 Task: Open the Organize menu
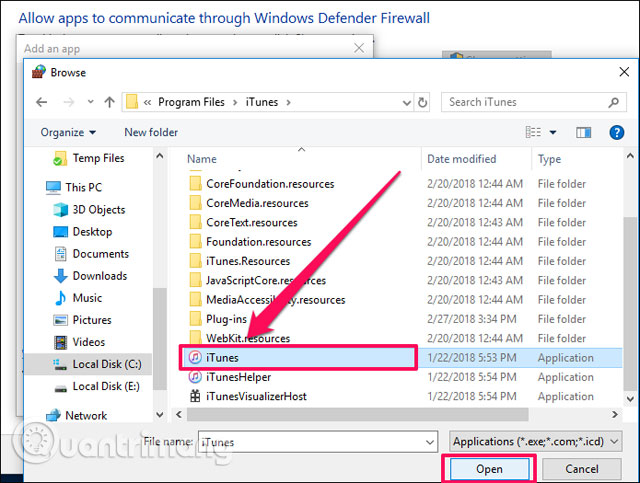(x=68, y=132)
